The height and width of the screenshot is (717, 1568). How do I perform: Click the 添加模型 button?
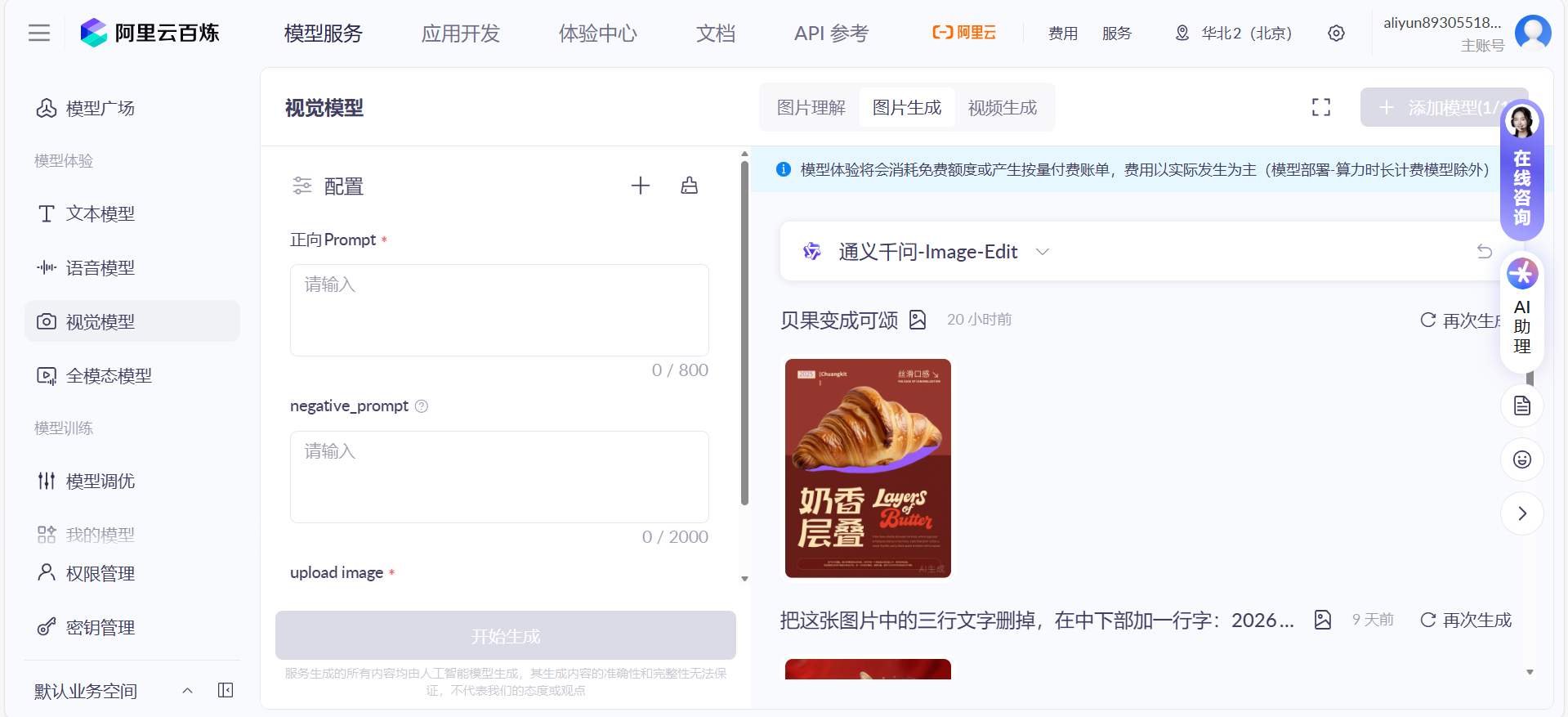pos(1444,107)
